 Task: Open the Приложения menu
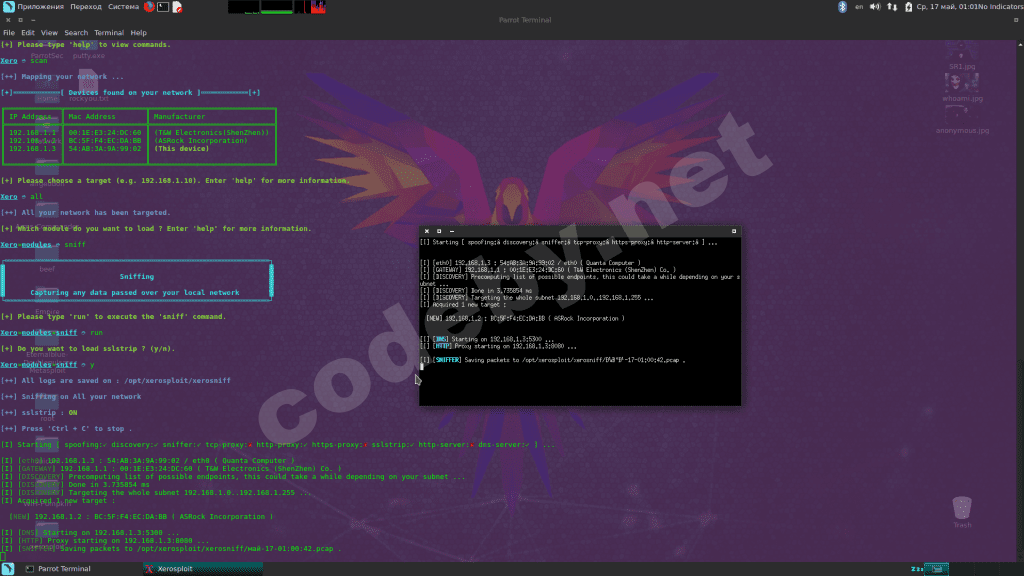tap(40, 7)
